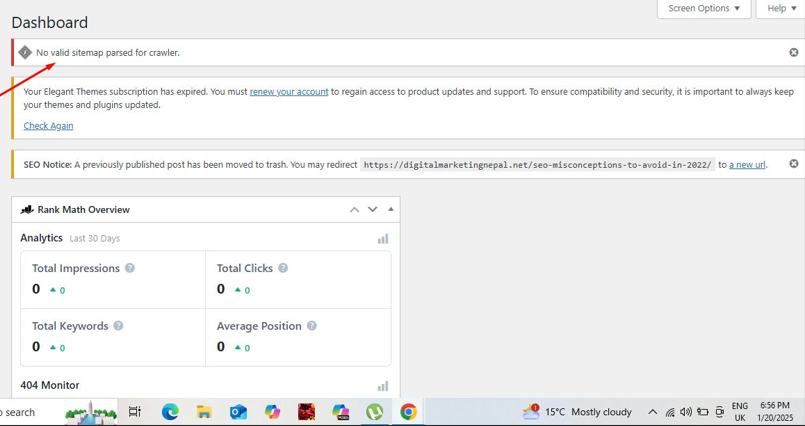Click the 'renew your account' link
This screenshot has height=426, width=805.
[289, 92]
